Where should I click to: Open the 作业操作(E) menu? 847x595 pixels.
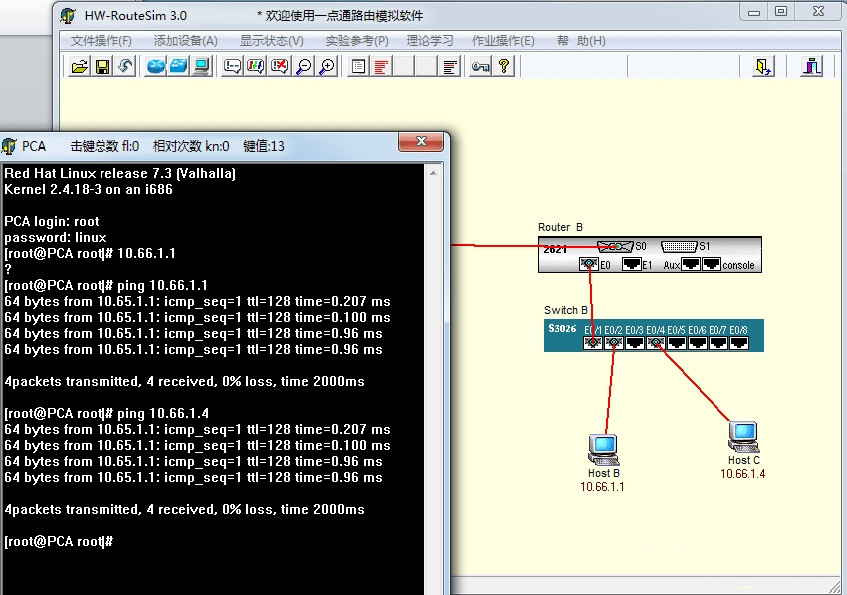point(503,41)
